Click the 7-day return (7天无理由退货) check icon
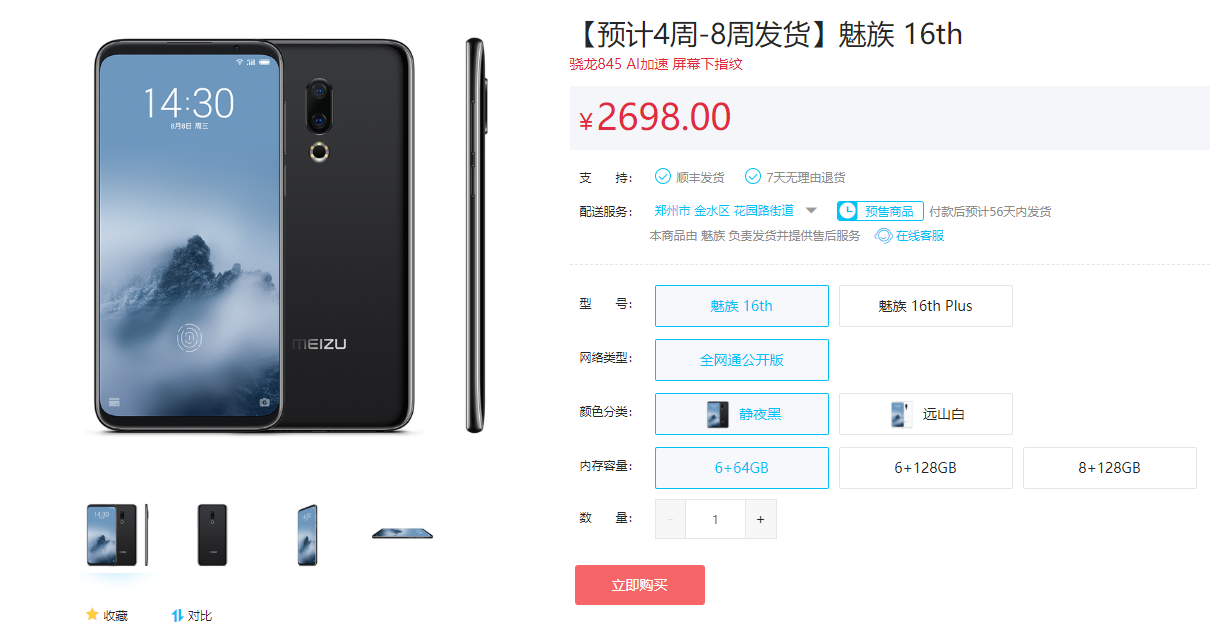1210x631 pixels. click(753, 177)
